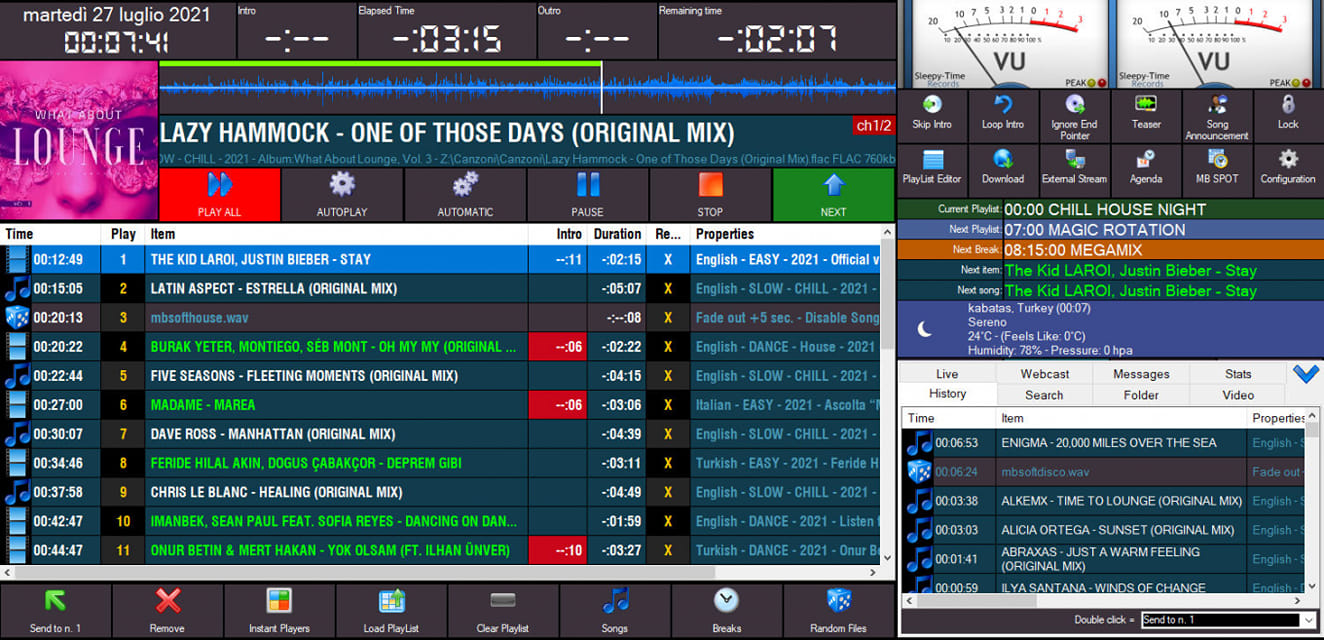
Task: Remove the selected playlist item
Action: pyautogui.click(x=168, y=610)
